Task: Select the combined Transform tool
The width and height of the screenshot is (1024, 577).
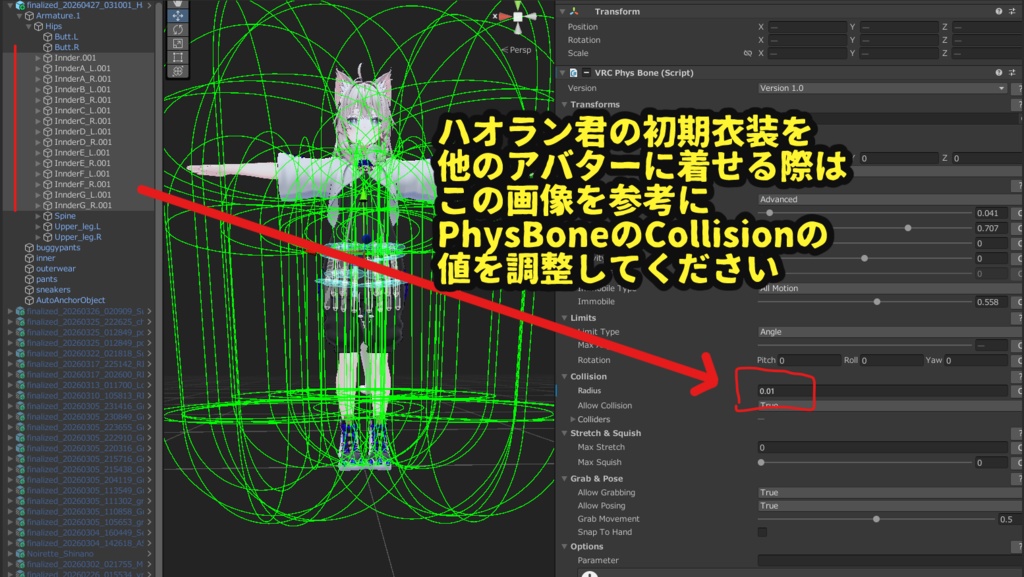Action: 178,71
